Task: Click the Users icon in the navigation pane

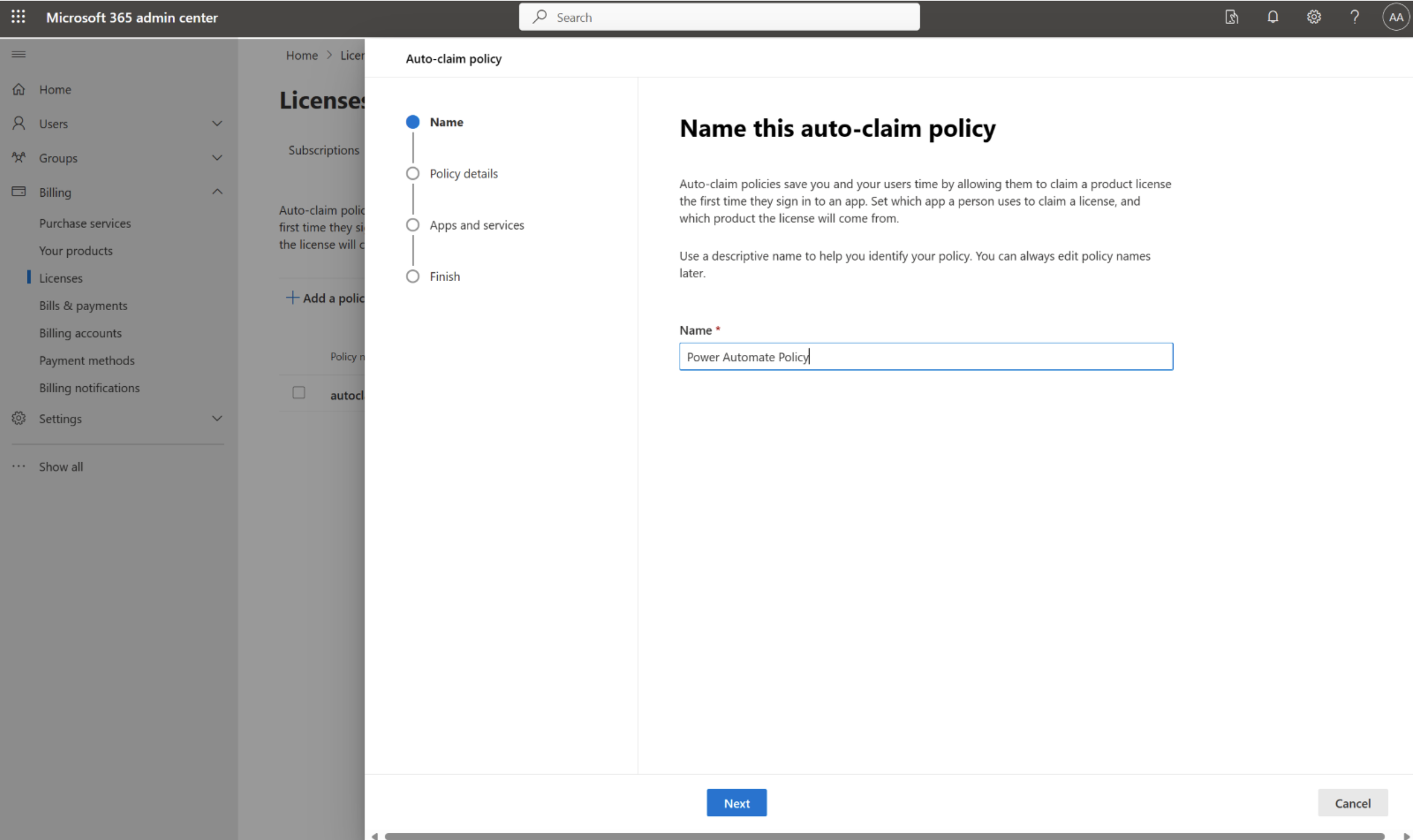Action: [18, 124]
